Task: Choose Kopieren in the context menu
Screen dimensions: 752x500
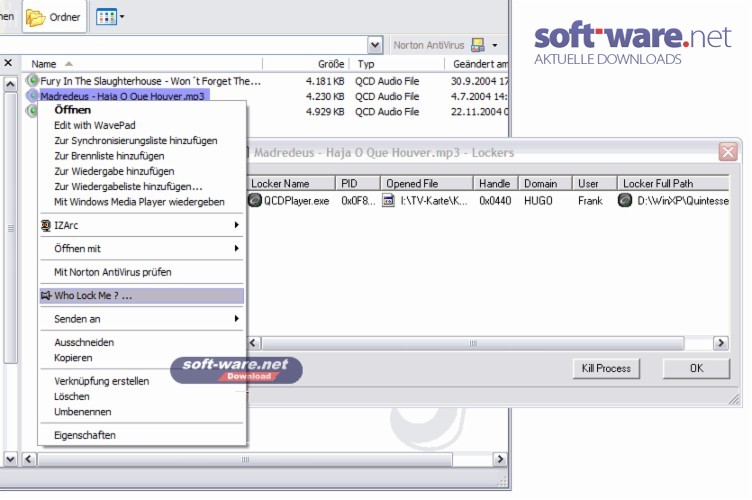Action: [142, 358]
